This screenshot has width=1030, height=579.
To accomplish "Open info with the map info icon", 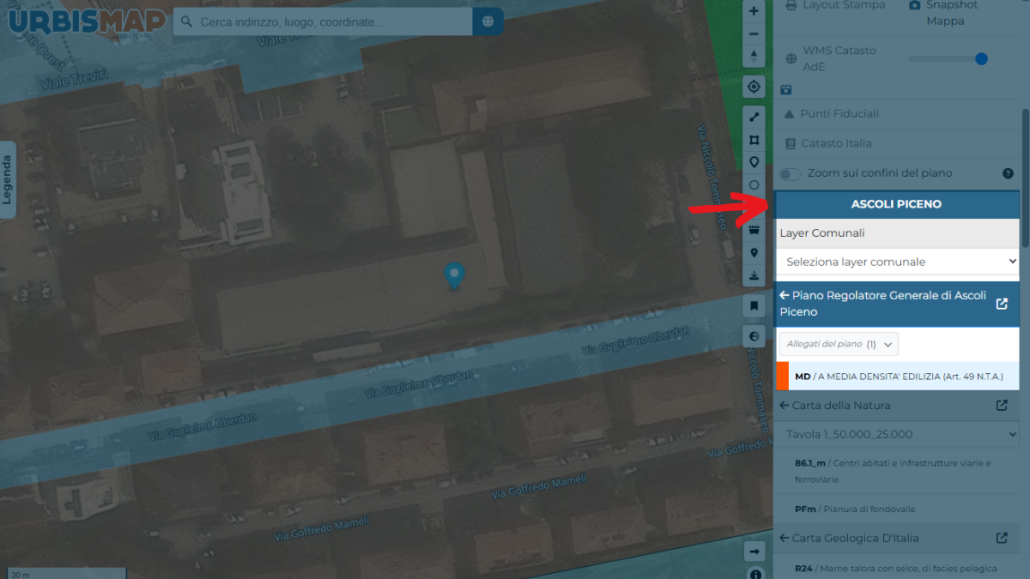I will [x=755, y=574].
